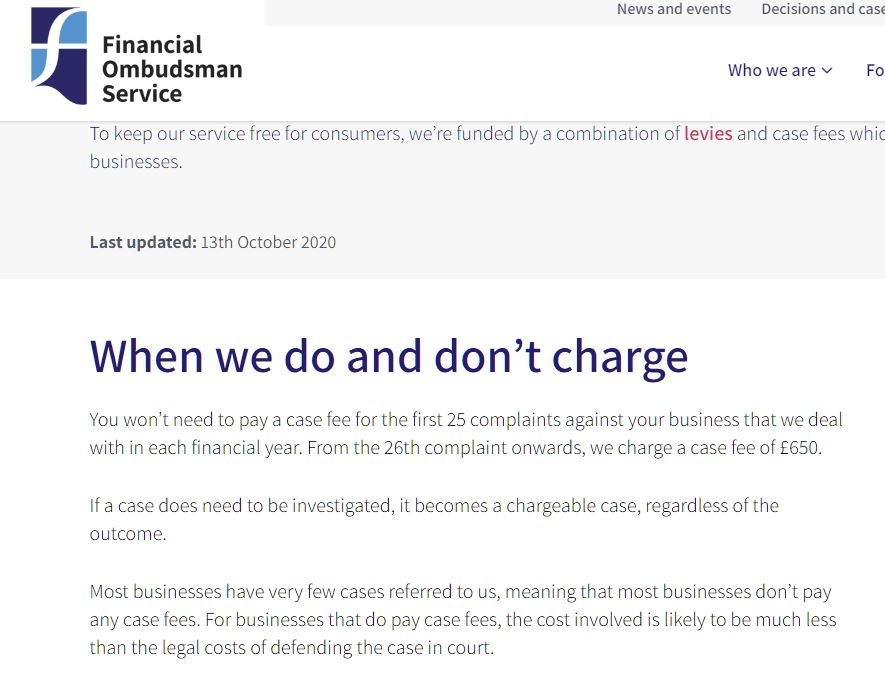The image size is (885, 692).
Task: Click the Financial Ombudsman Service logo text
Action: (172, 69)
